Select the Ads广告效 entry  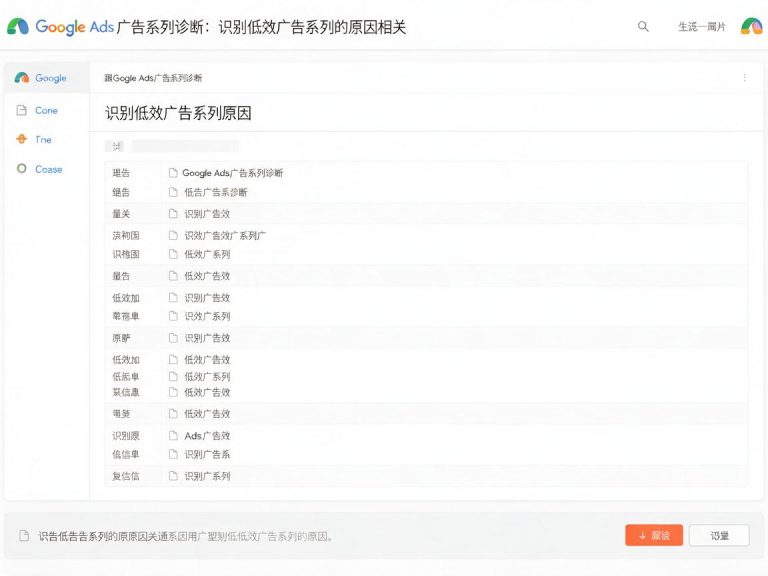(x=207, y=435)
